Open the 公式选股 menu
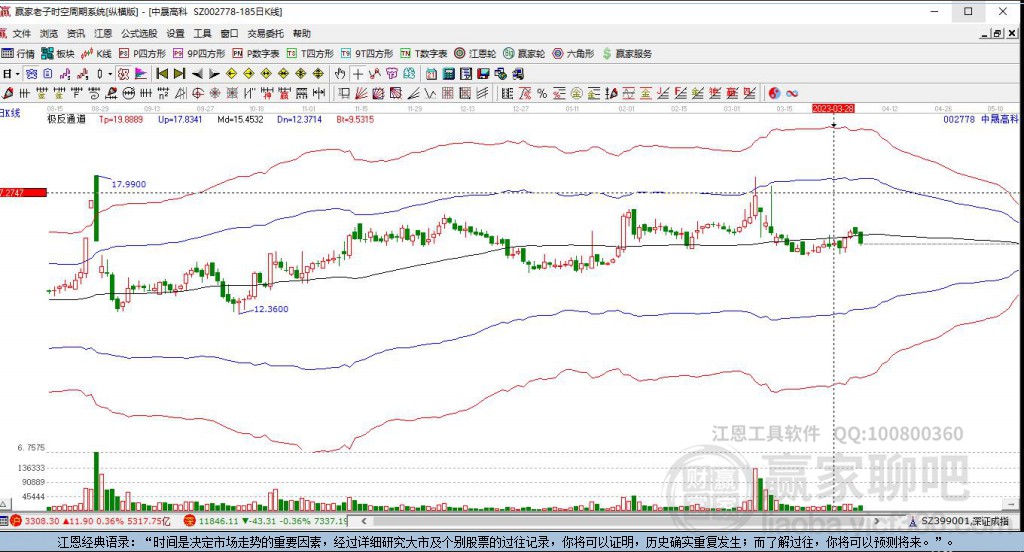Image resolution: width=1024 pixels, height=552 pixels. [x=138, y=33]
